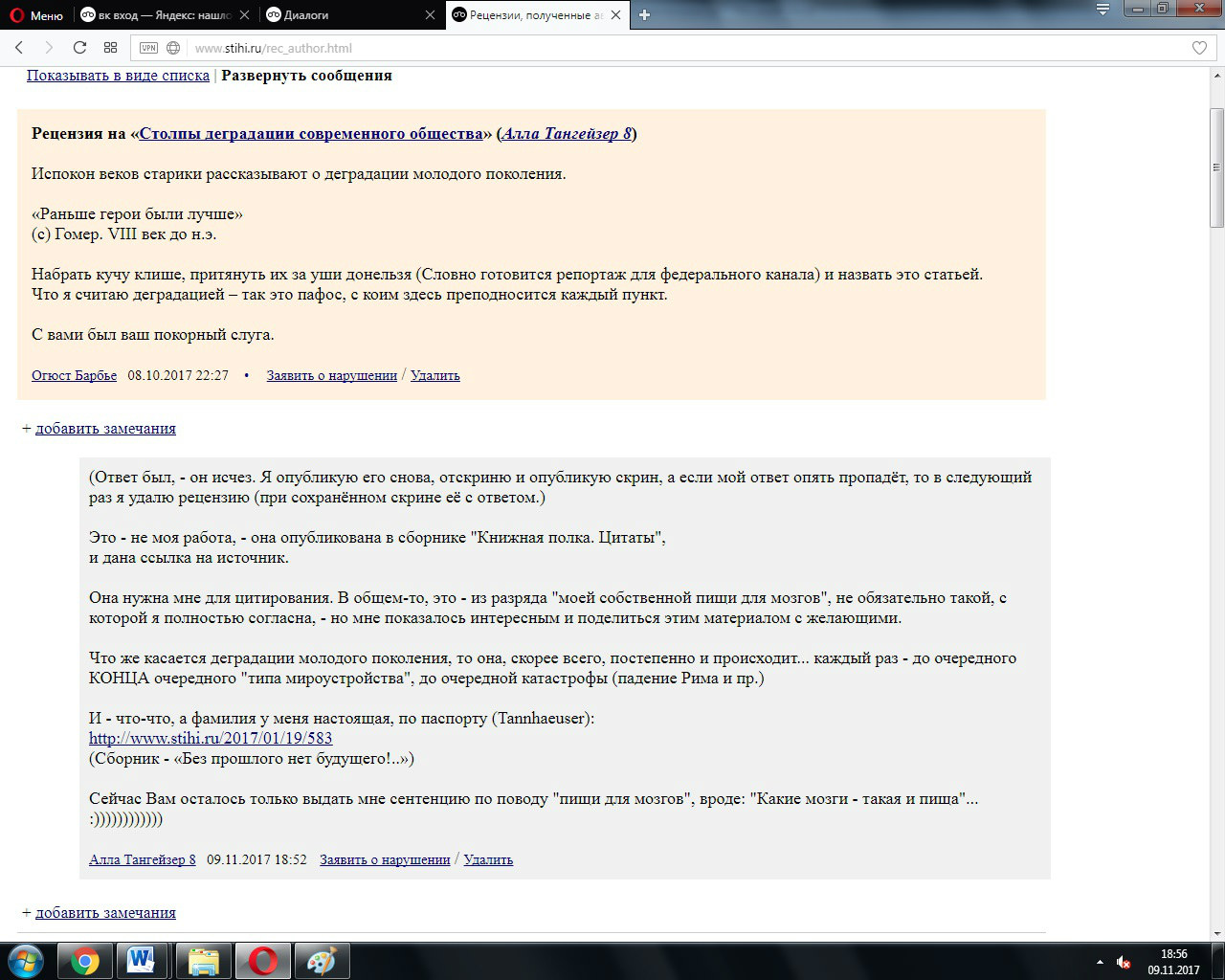Click the address bar URL field
The height and width of the screenshot is (980, 1225).
670,48
